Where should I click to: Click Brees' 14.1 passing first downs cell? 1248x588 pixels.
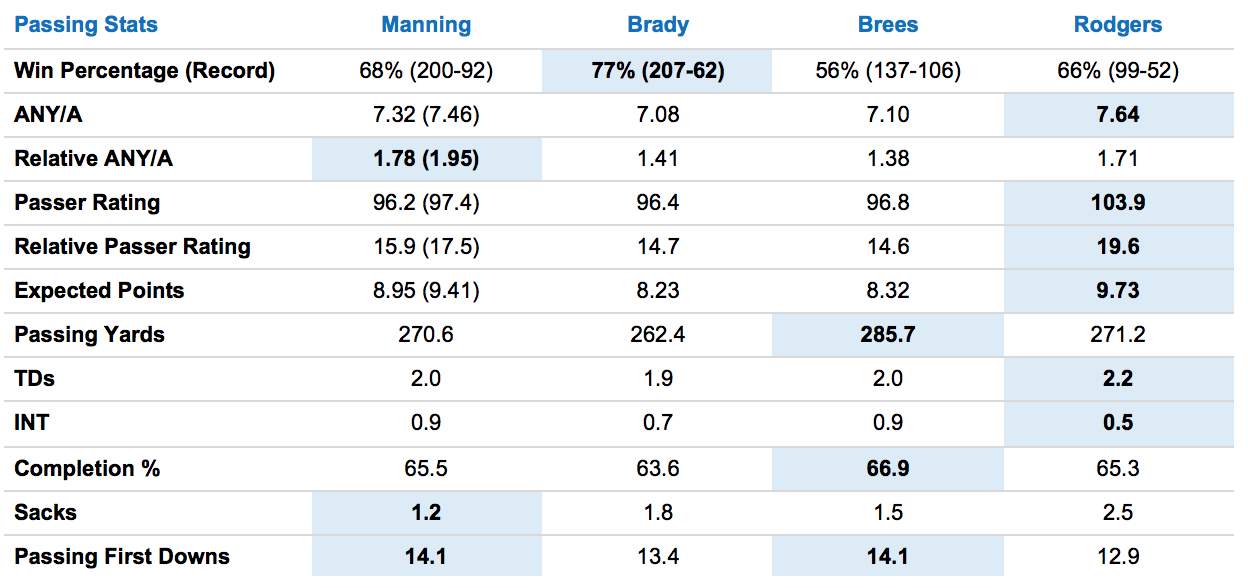887,556
